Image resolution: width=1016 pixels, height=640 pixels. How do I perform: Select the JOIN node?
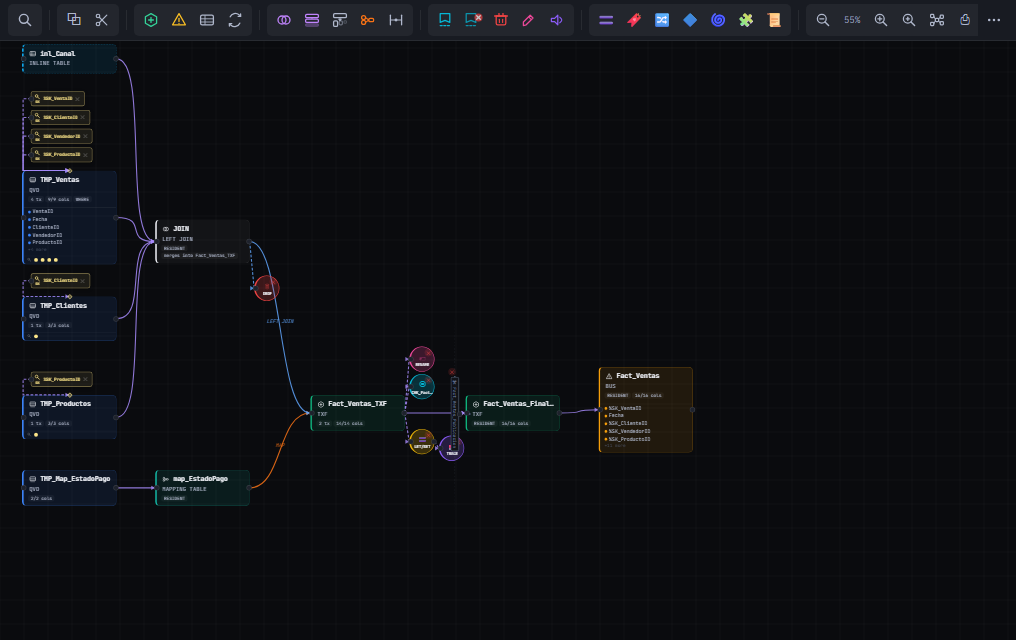click(x=203, y=242)
